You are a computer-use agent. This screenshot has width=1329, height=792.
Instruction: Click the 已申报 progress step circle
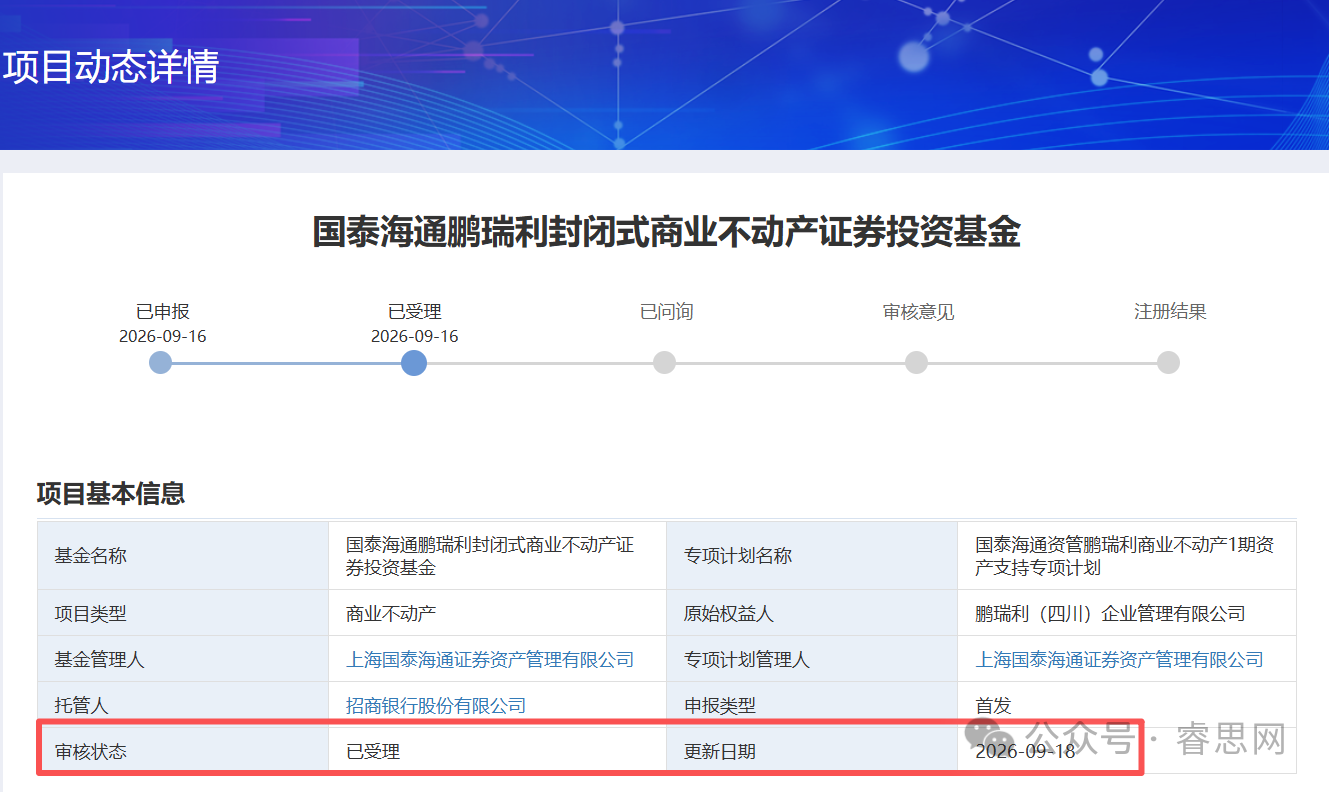click(x=161, y=362)
